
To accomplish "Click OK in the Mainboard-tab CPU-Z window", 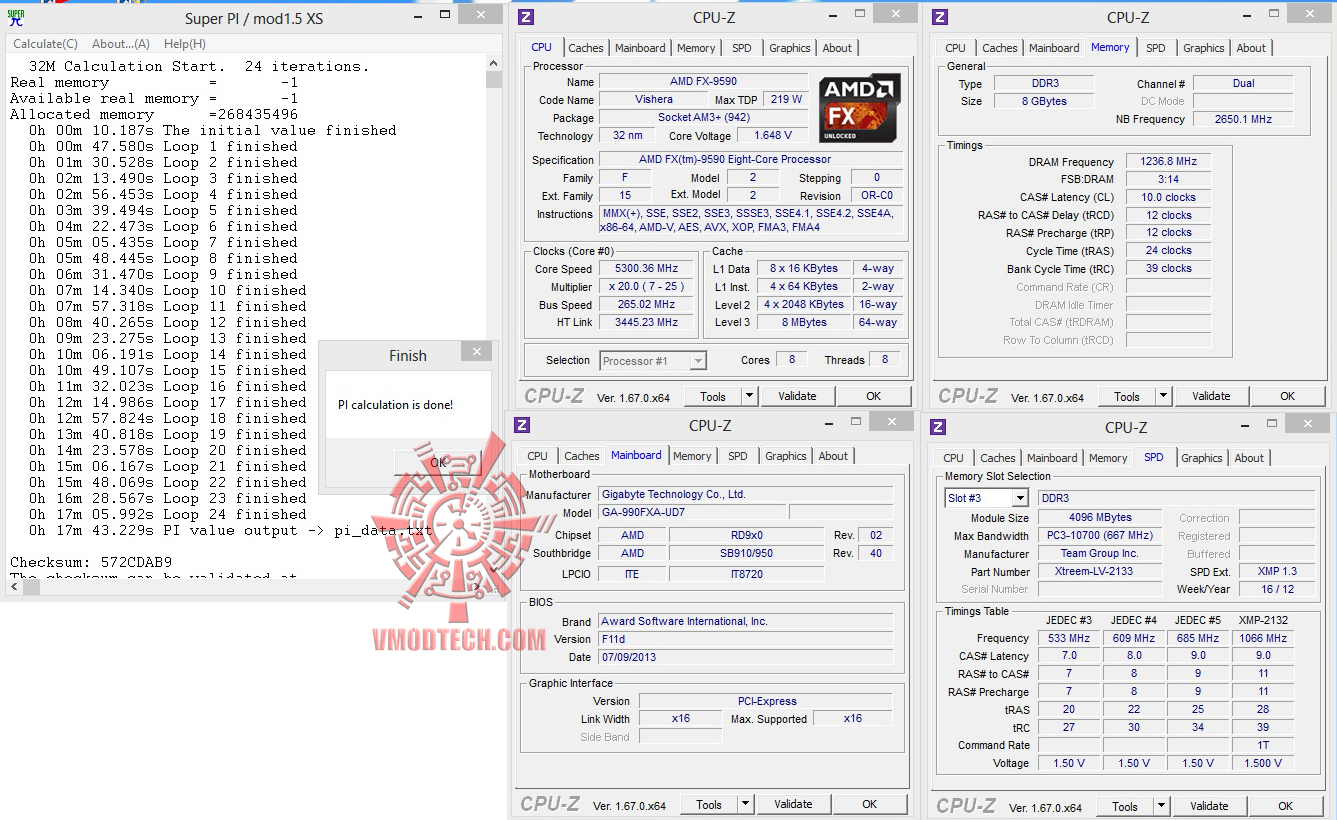I will (870, 804).
